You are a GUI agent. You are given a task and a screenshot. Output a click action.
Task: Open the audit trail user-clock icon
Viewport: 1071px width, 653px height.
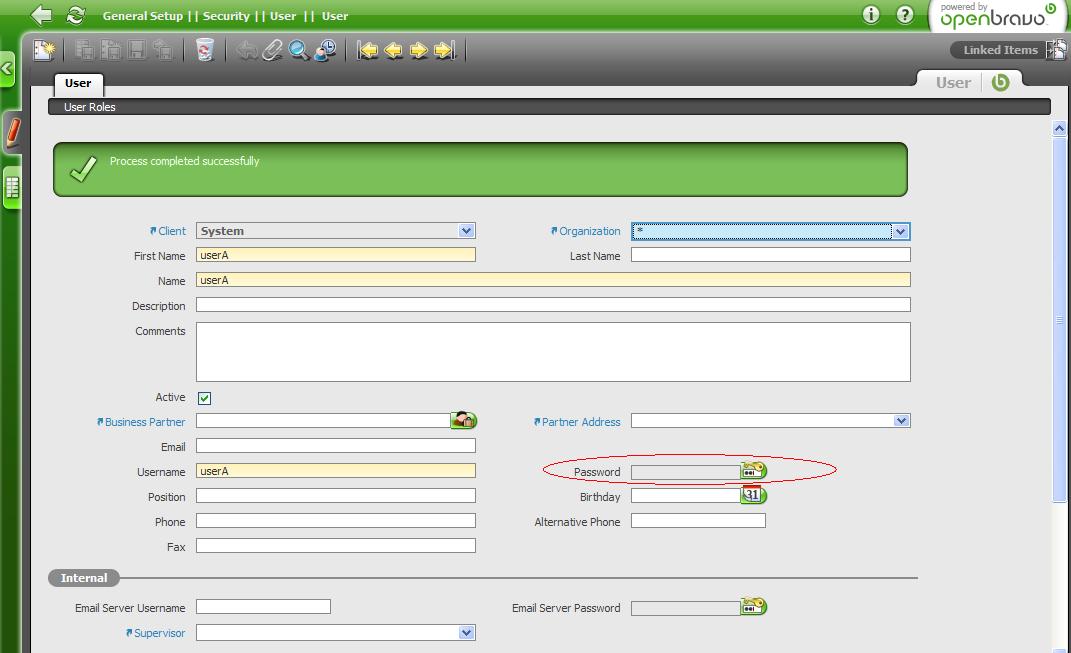click(x=325, y=50)
